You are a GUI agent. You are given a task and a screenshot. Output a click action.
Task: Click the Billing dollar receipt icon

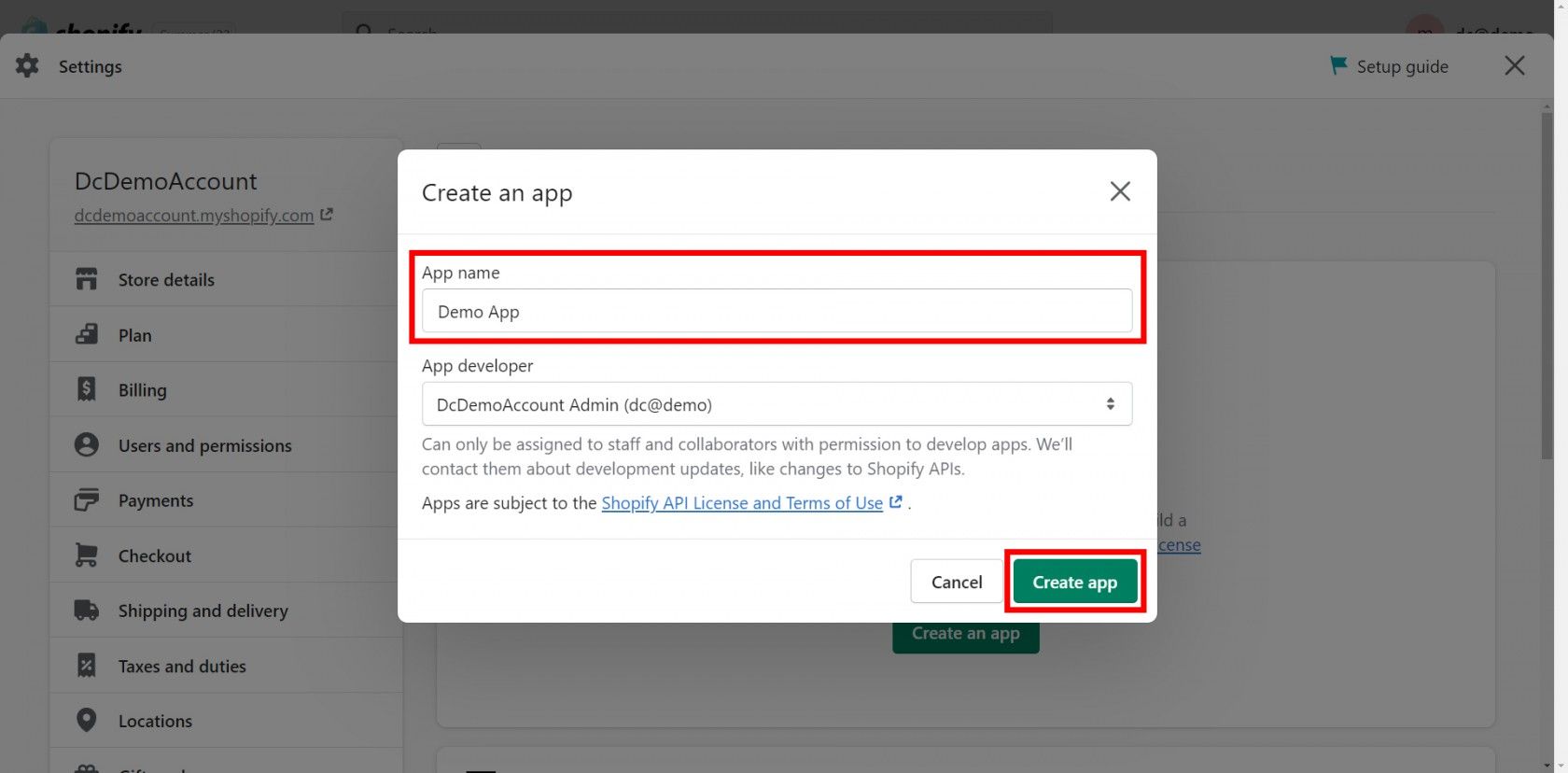click(86, 389)
